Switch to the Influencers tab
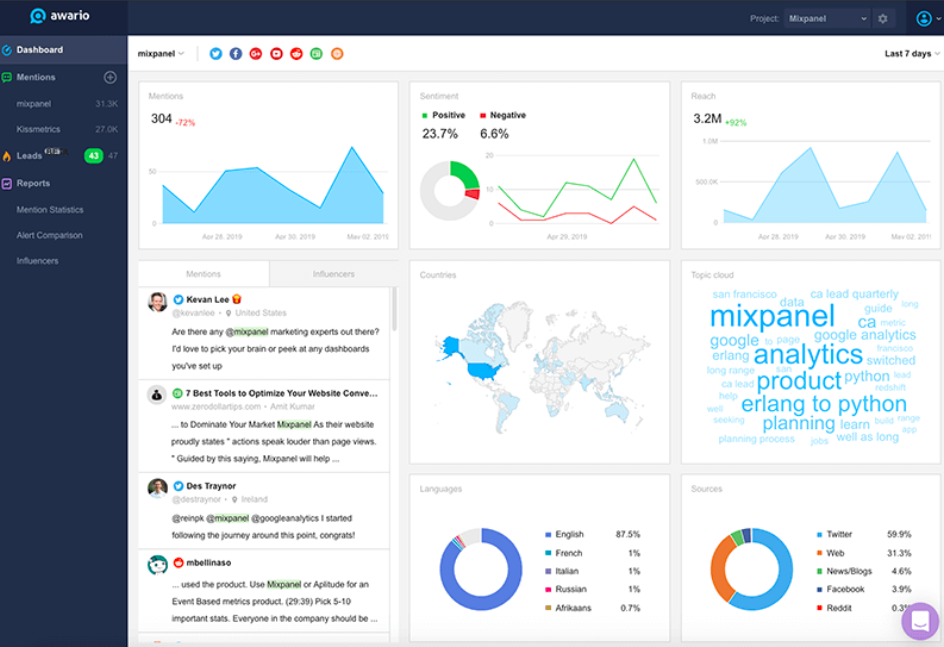Screen dimensions: 944x647 (333, 274)
